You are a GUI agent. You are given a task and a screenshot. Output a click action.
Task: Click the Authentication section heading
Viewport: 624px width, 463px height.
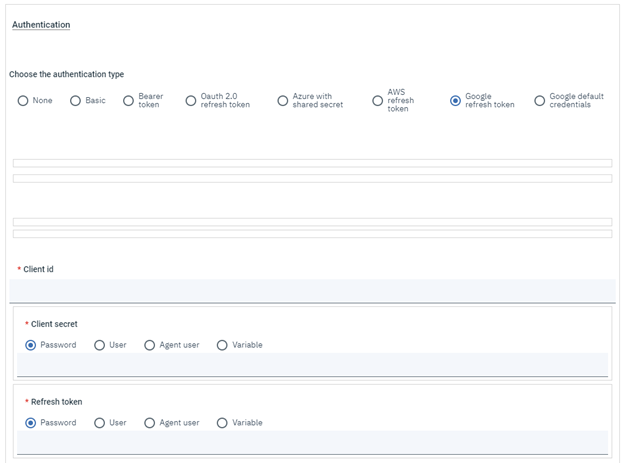pyautogui.click(x=41, y=25)
